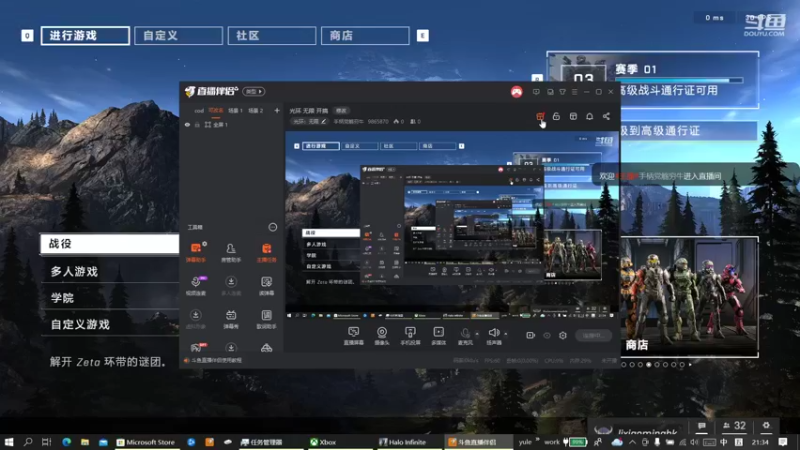Click the 赛季 01 progress bar

pos(679,81)
